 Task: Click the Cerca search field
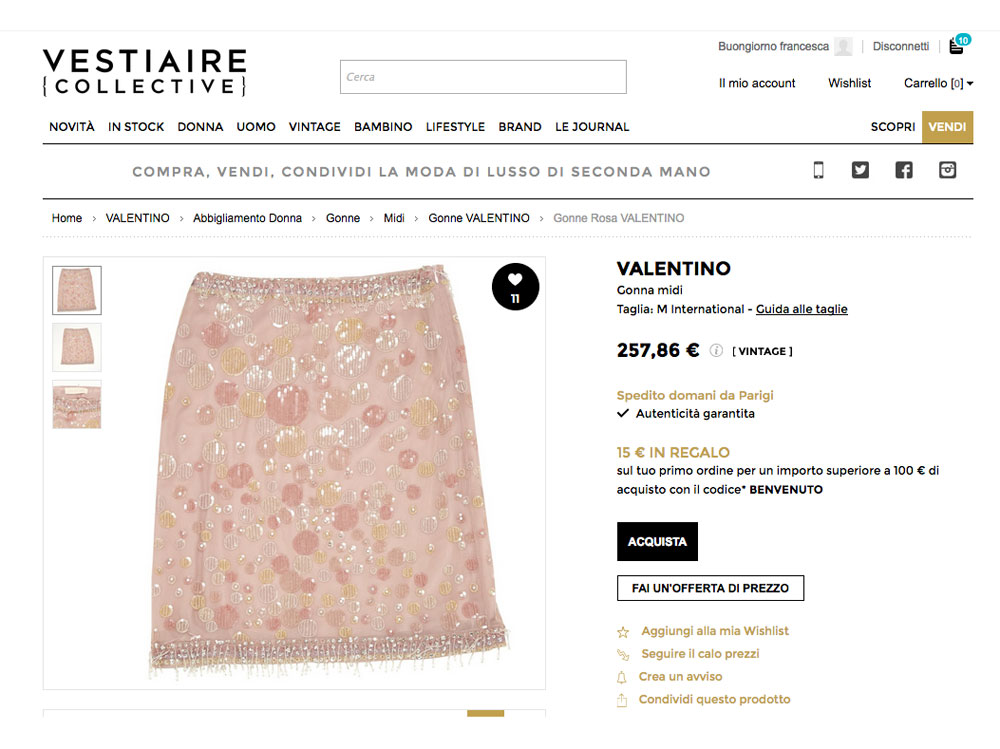click(483, 77)
